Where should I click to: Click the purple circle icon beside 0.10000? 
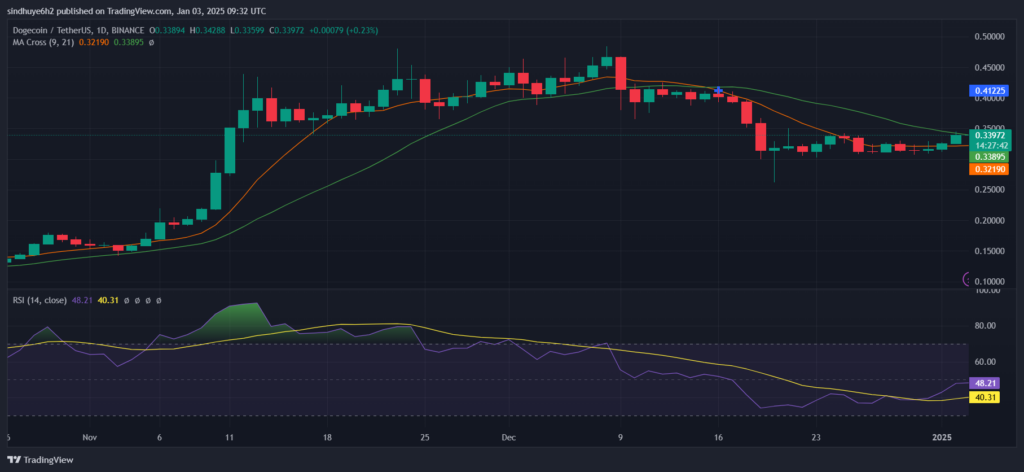tap(967, 279)
